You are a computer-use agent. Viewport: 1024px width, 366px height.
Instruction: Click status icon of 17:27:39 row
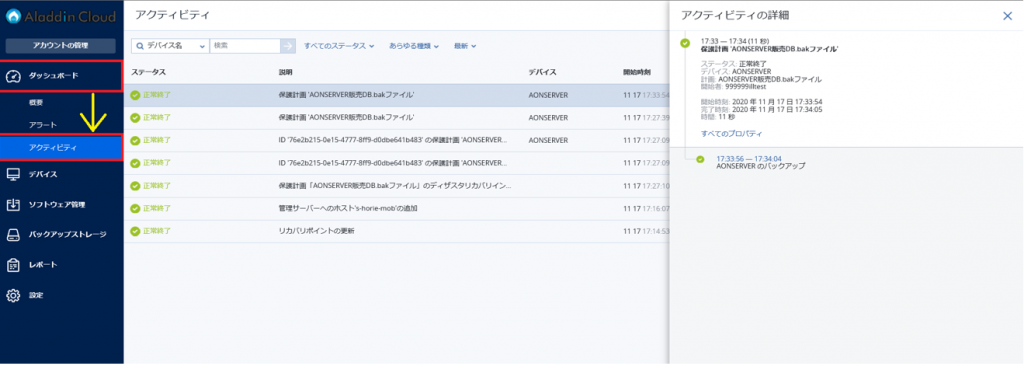[x=135, y=118]
